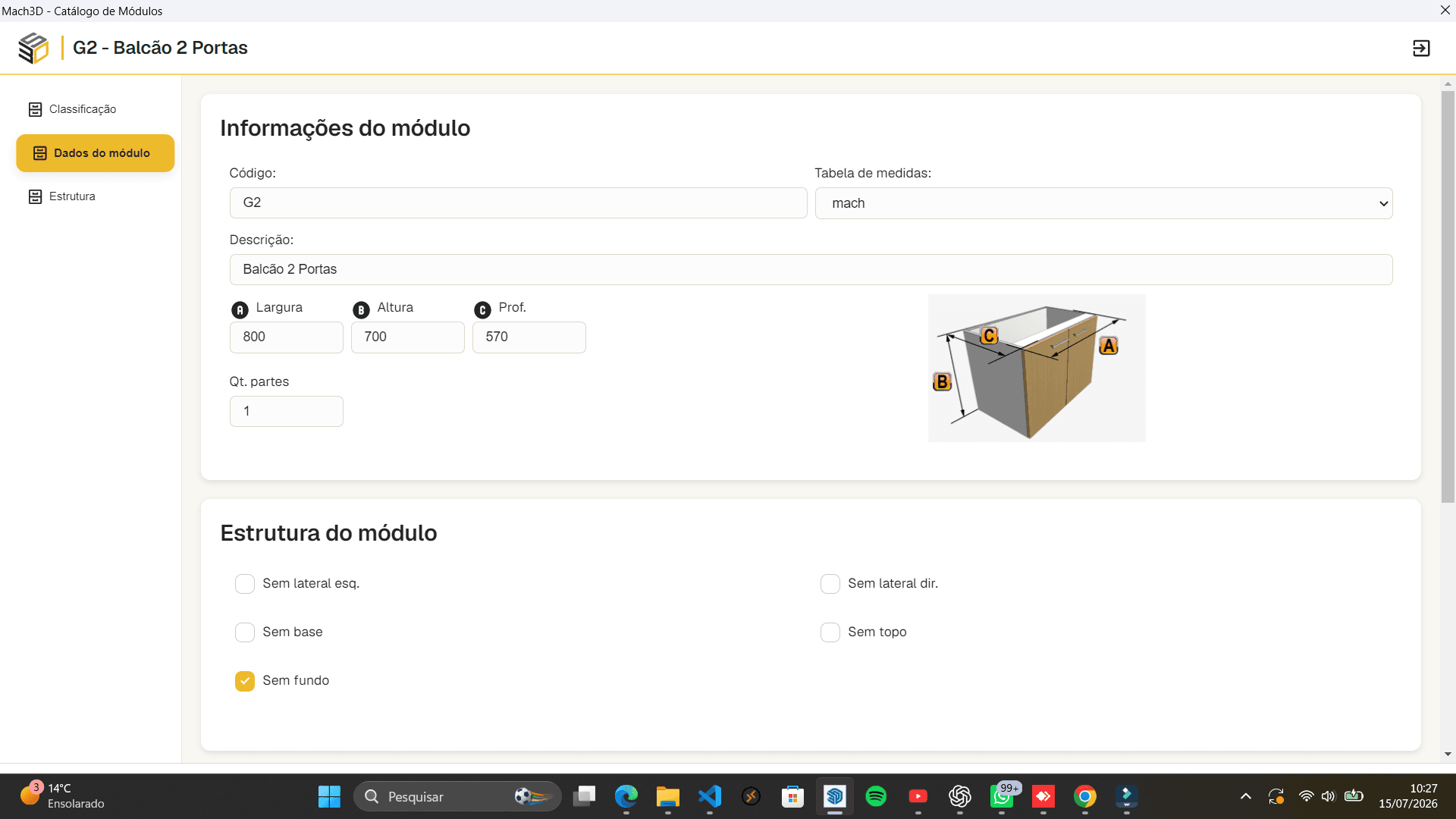Click the C badge next to Prof.

(482, 310)
